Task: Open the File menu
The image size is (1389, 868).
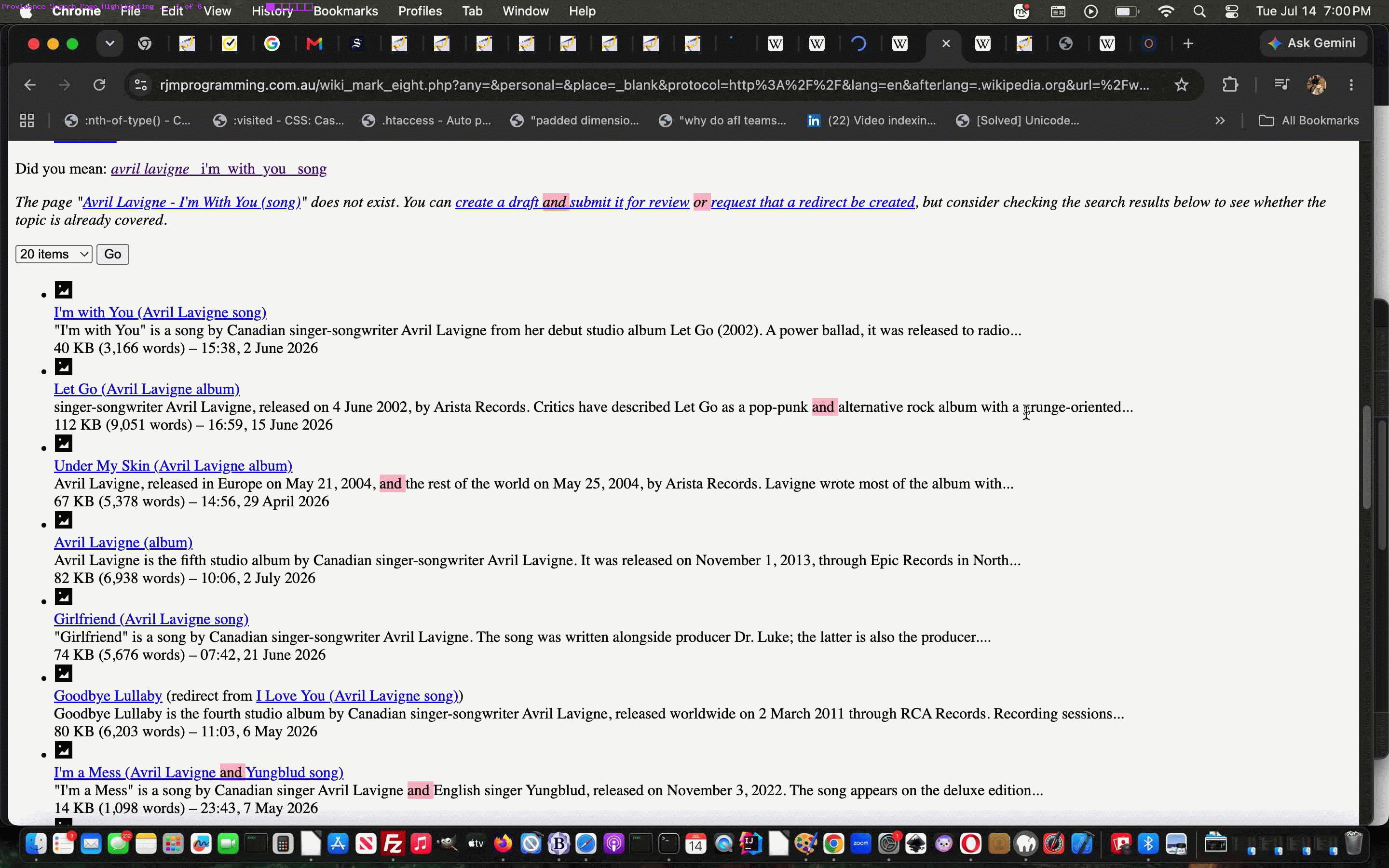Action: coord(130,12)
